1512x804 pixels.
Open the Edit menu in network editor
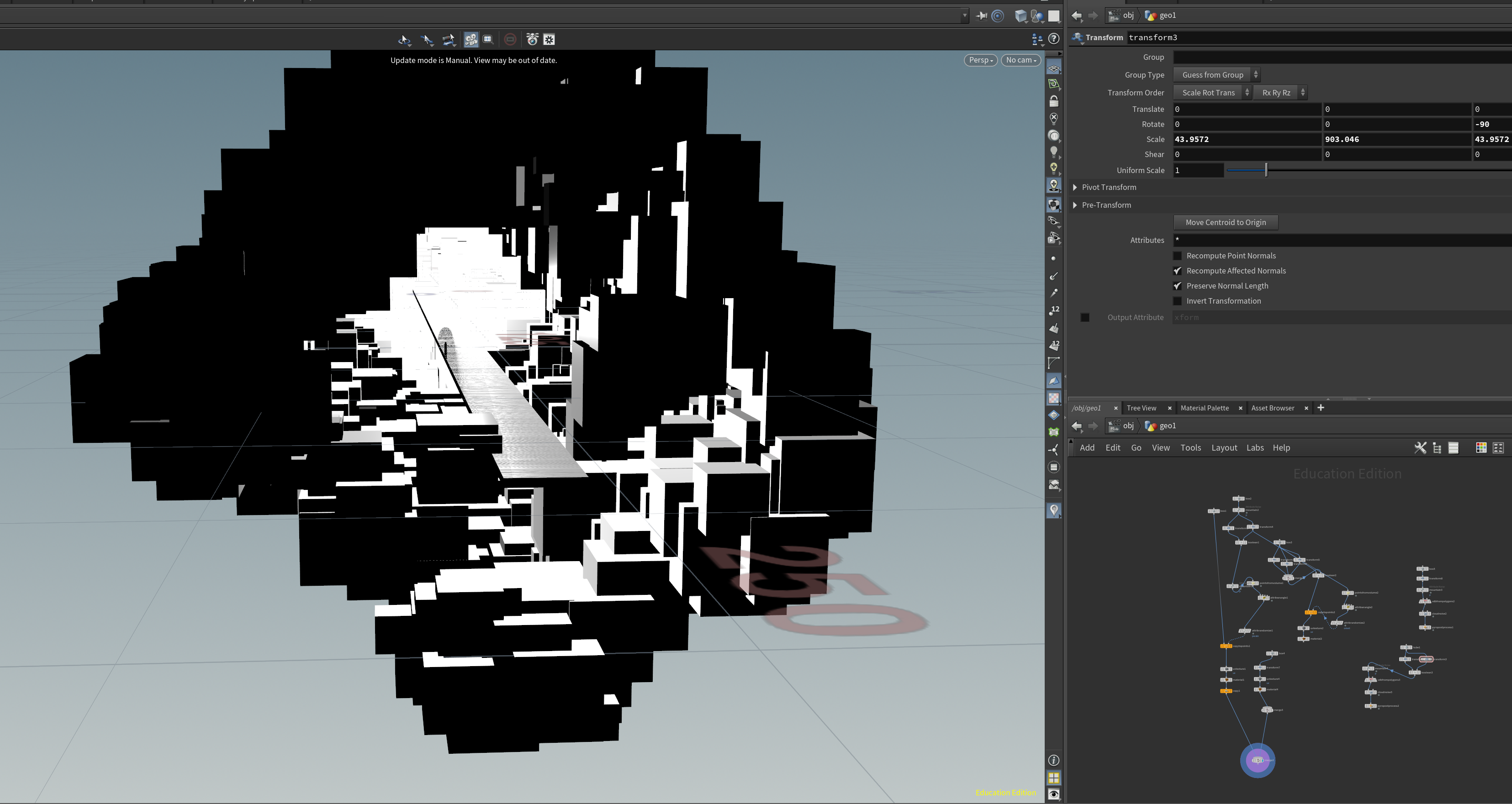coord(1113,448)
